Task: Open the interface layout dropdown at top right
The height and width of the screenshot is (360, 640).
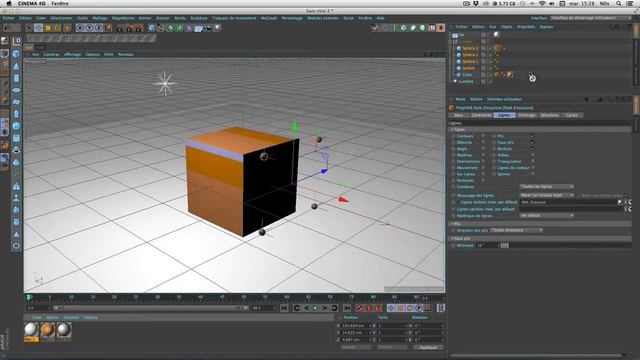Action: tap(591, 18)
